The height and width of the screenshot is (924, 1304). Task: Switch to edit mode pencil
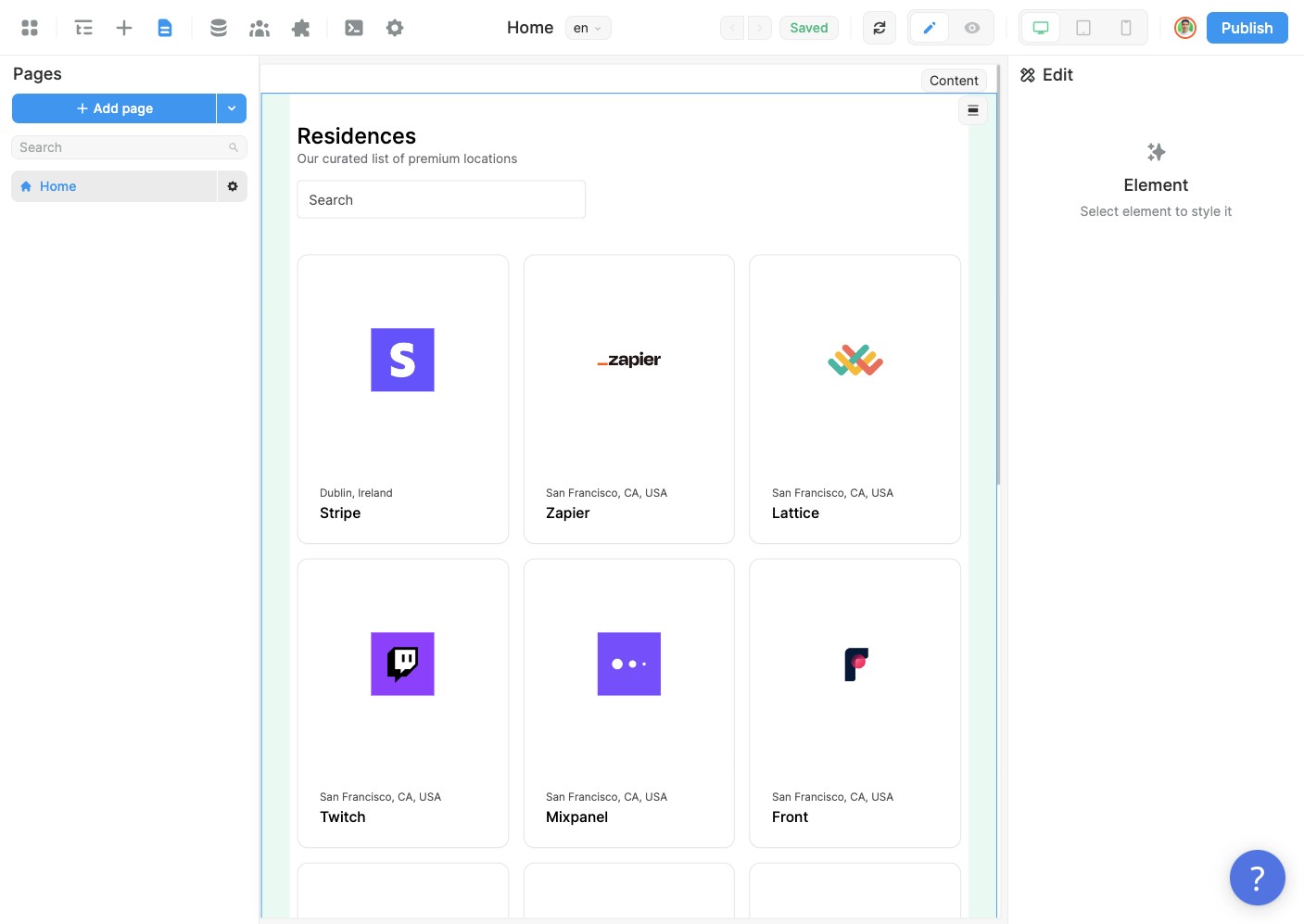click(930, 28)
